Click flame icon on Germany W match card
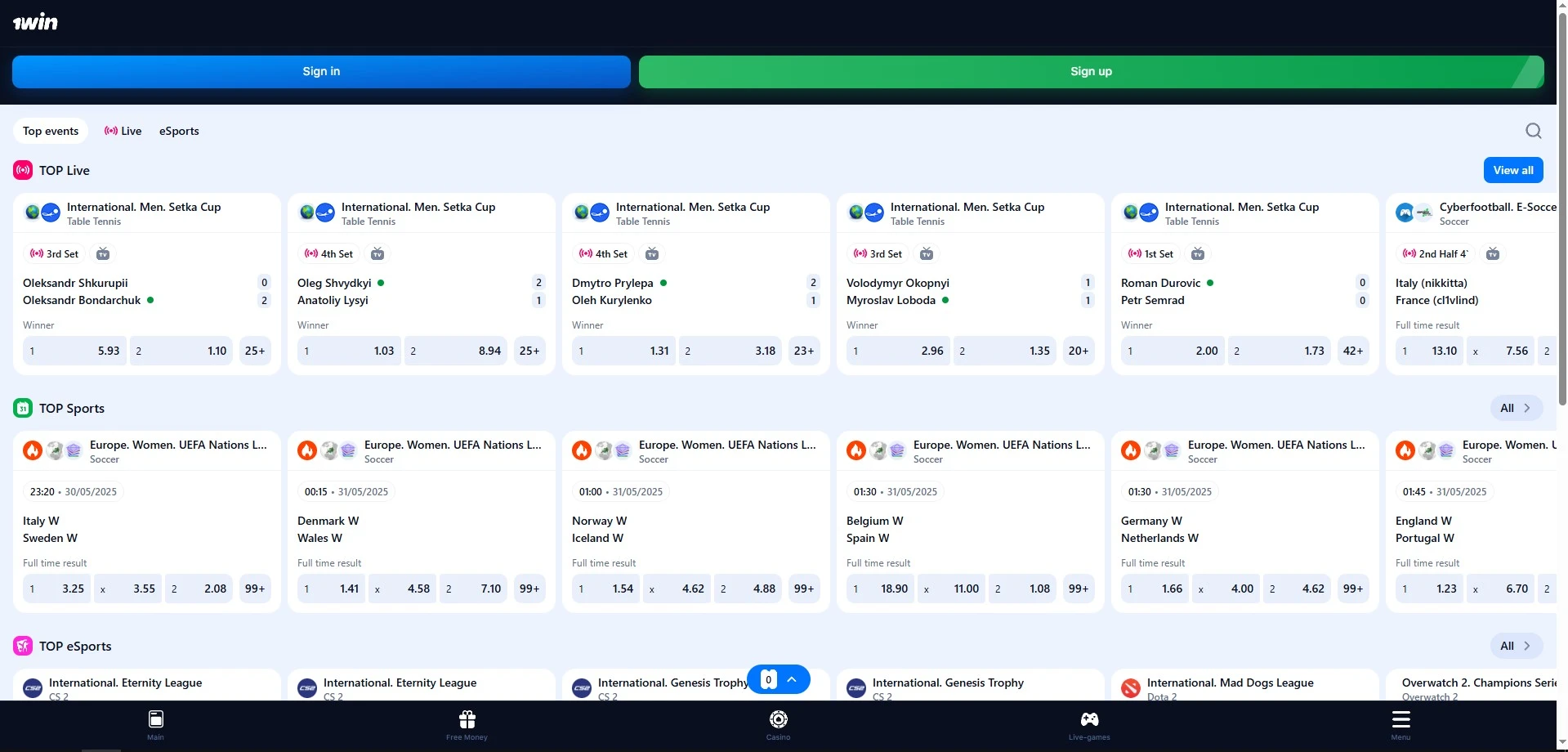Screen dimensions: 1568x752 coord(1131,450)
